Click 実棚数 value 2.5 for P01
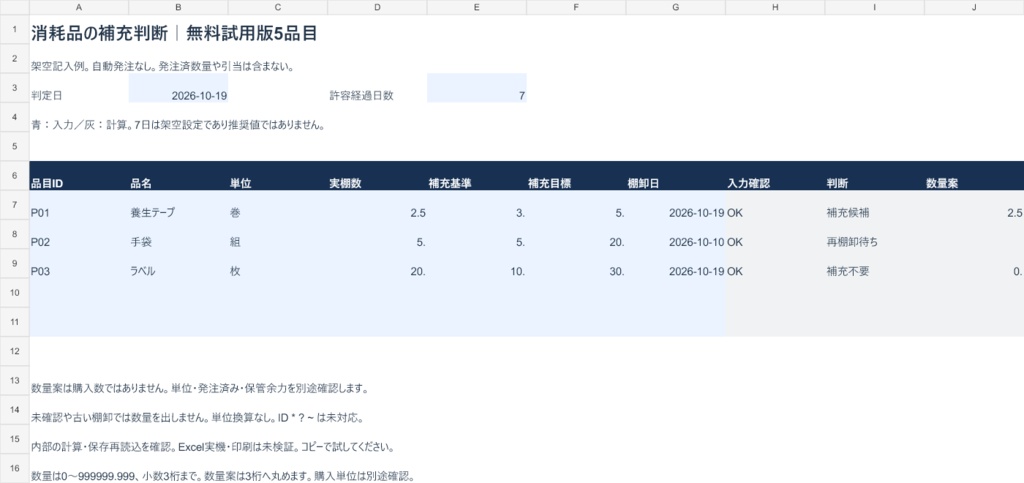This screenshot has width=1024, height=483. click(x=377, y=205)
